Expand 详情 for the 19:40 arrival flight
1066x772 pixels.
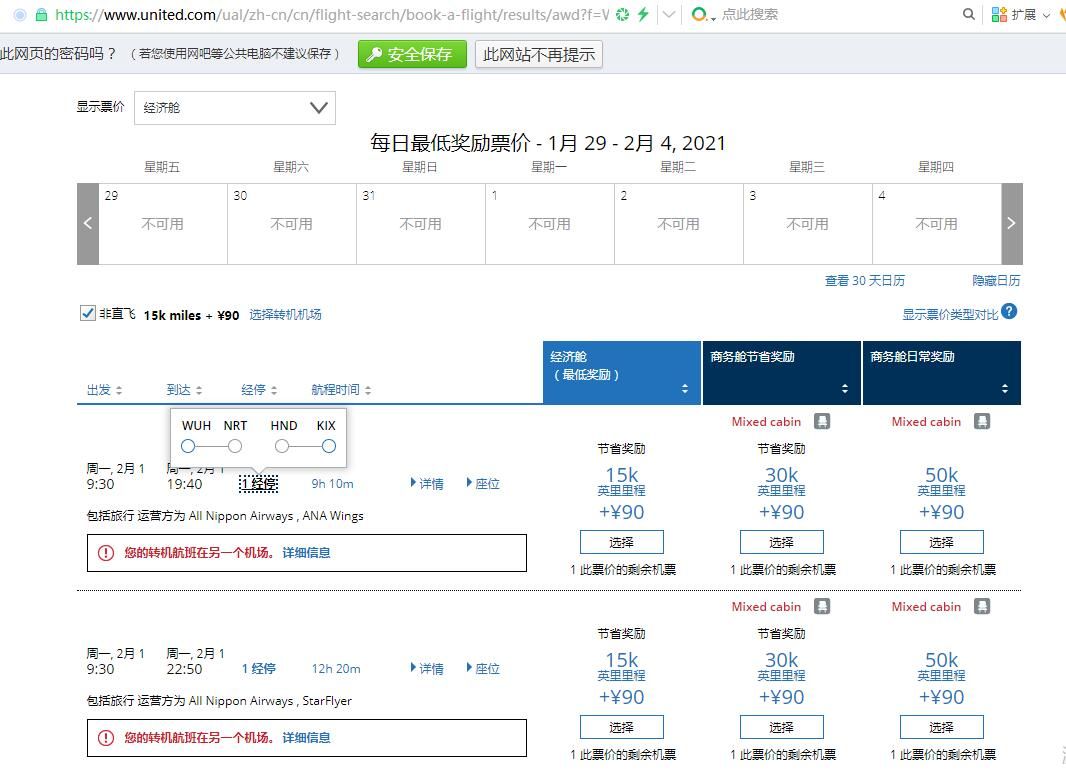pos(427,483)
